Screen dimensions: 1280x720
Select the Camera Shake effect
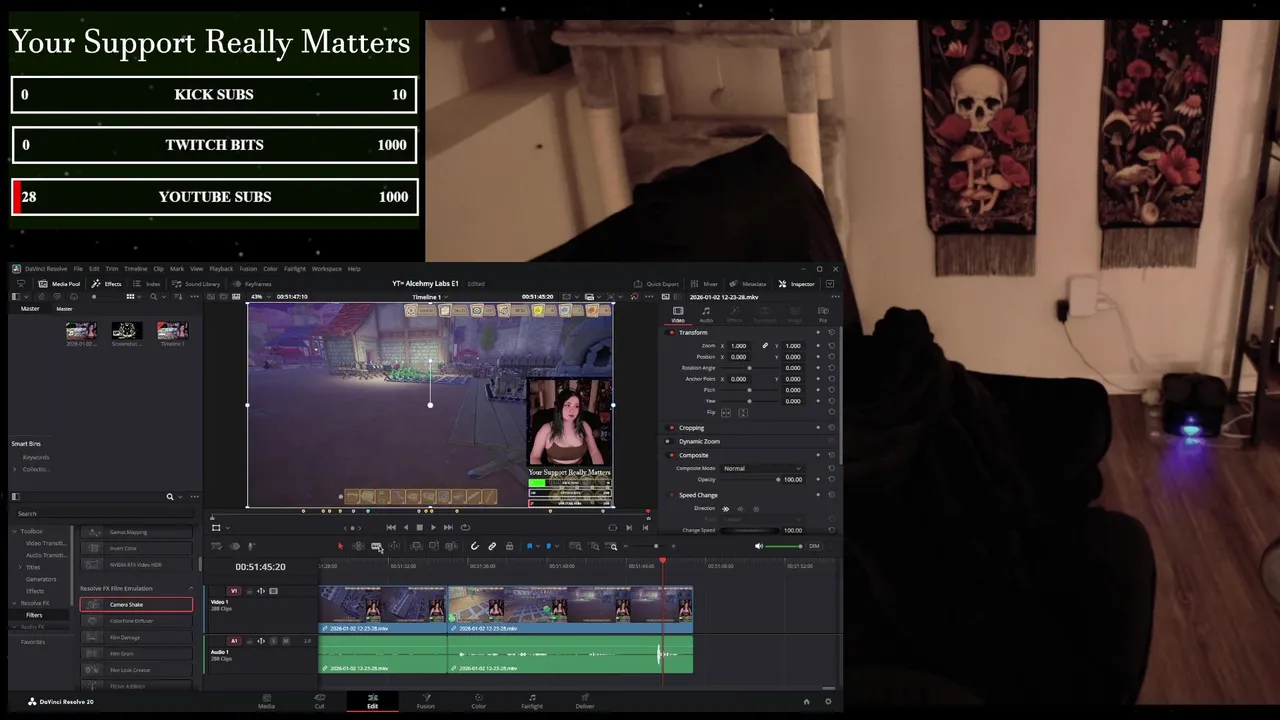click(x=136, y=605)
